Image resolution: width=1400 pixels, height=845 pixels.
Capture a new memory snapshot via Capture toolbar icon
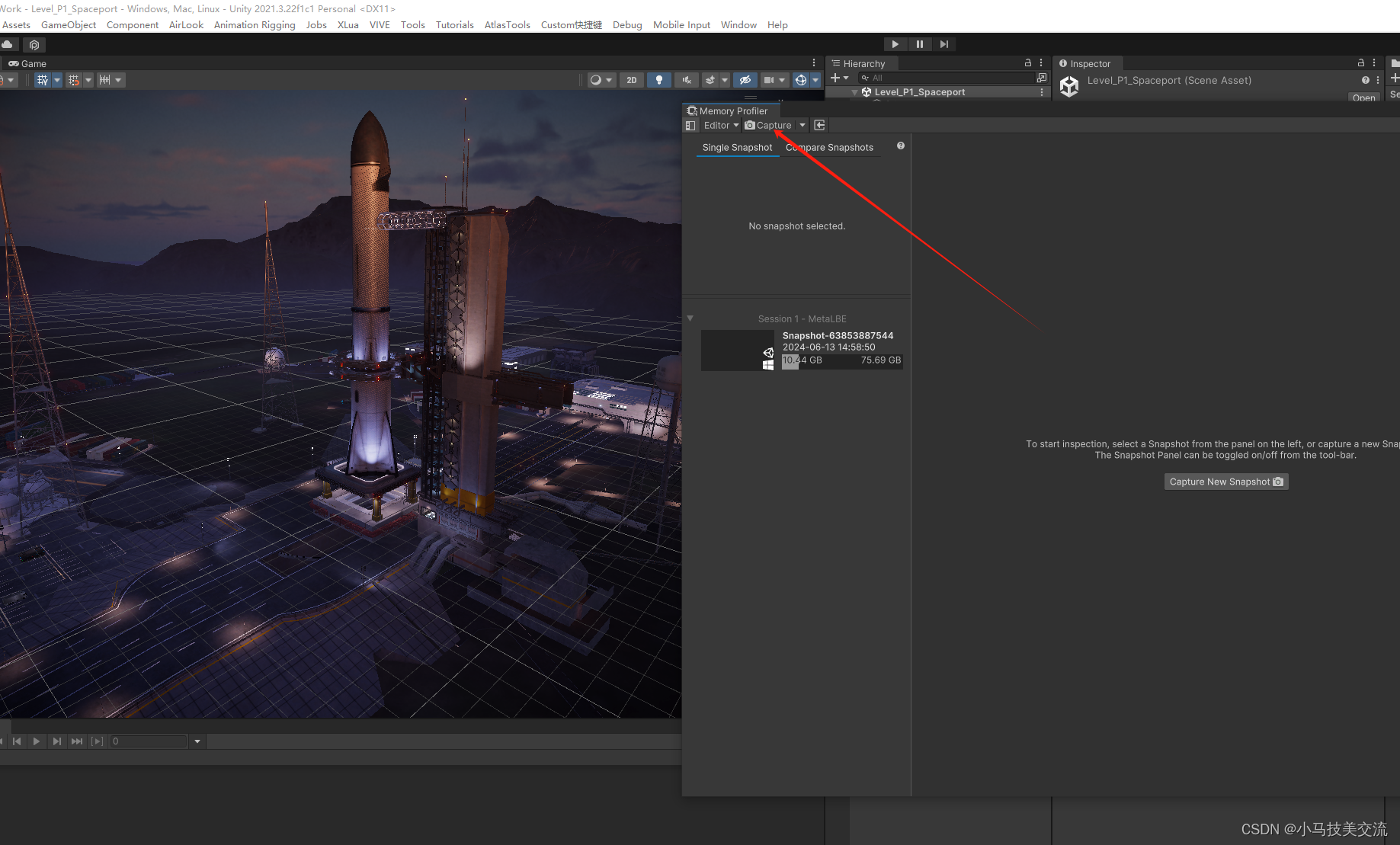750,125
